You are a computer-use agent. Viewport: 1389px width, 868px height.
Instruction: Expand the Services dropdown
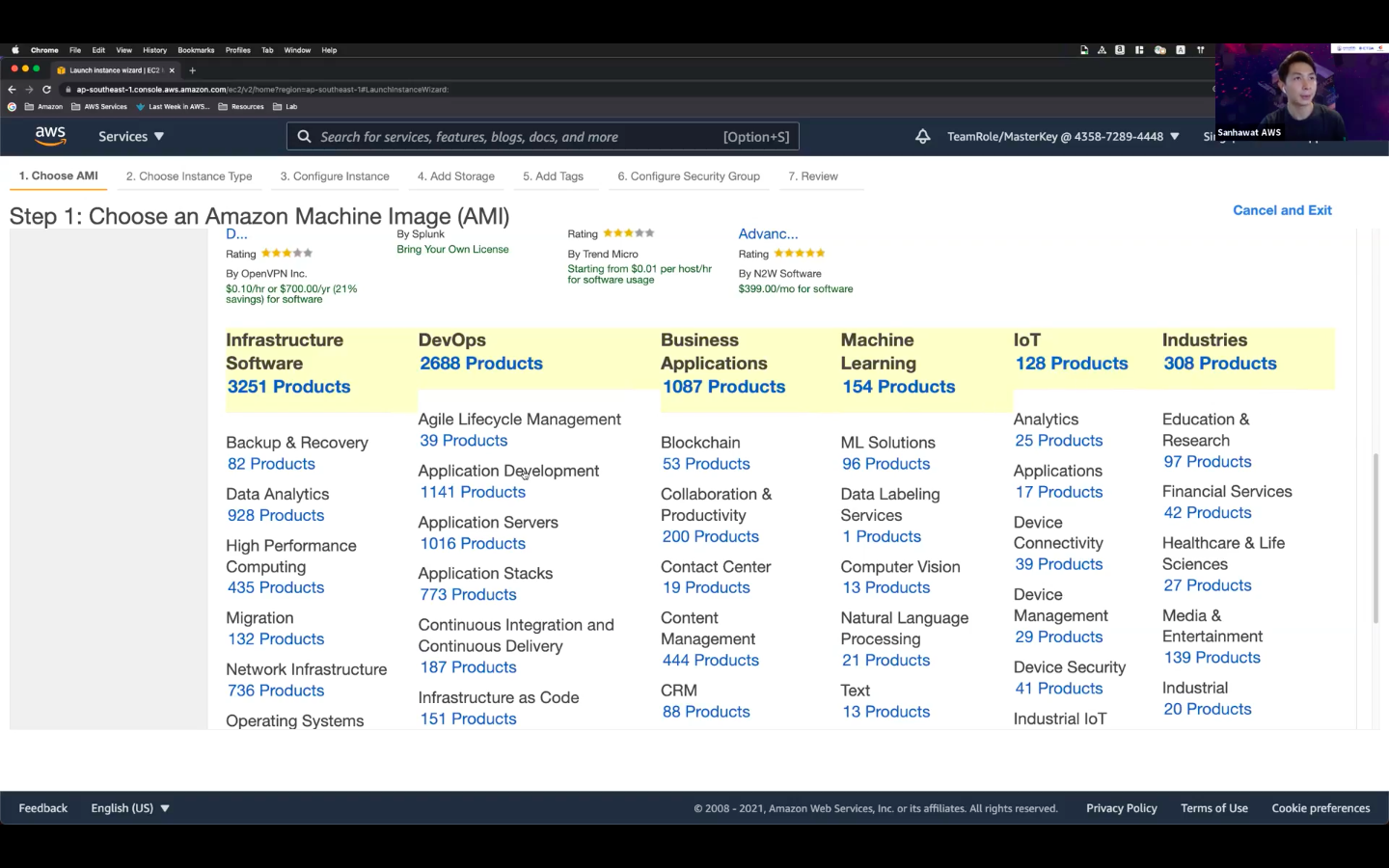tap(131, 137)
